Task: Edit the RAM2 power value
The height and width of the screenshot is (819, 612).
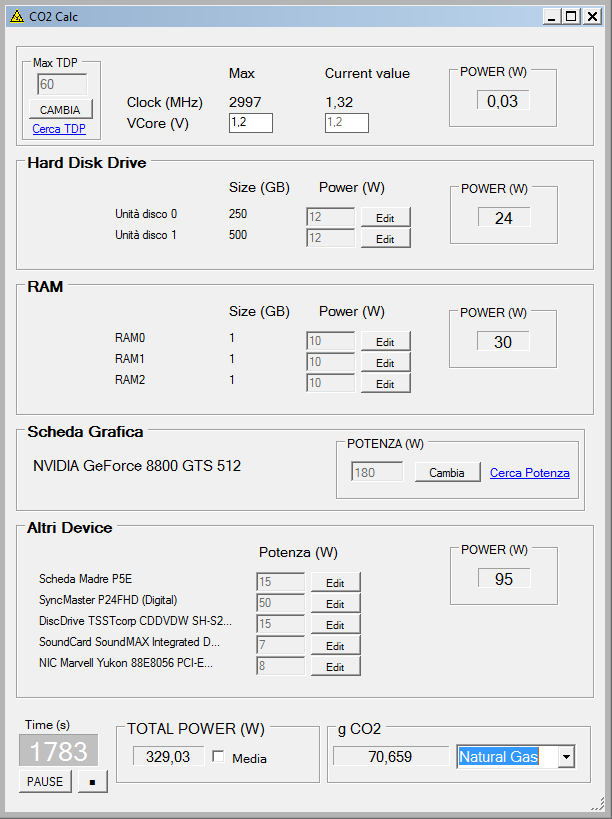Action: coord(385,383)
